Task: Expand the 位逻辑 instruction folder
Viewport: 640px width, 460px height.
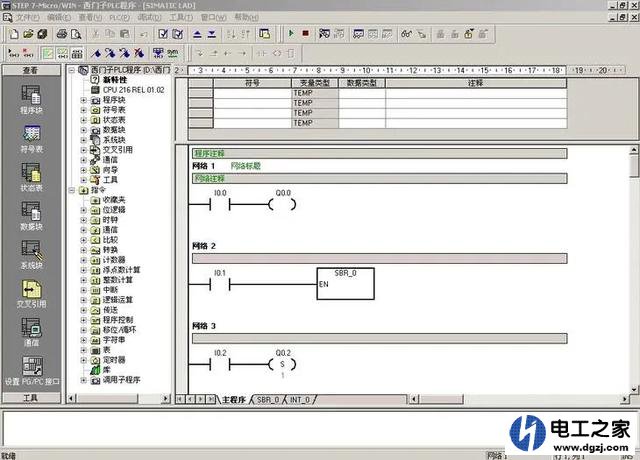Action: [x=84, y=210]
